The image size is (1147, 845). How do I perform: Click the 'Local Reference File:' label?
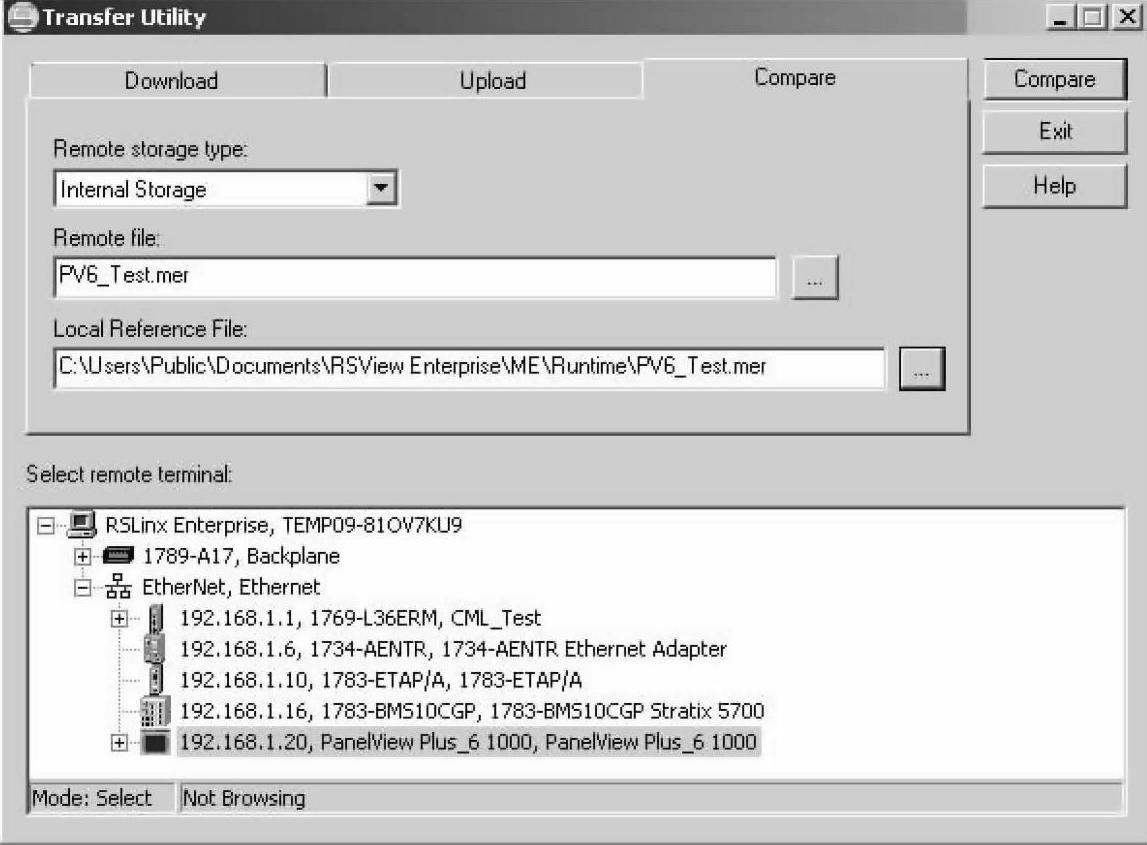150,328
